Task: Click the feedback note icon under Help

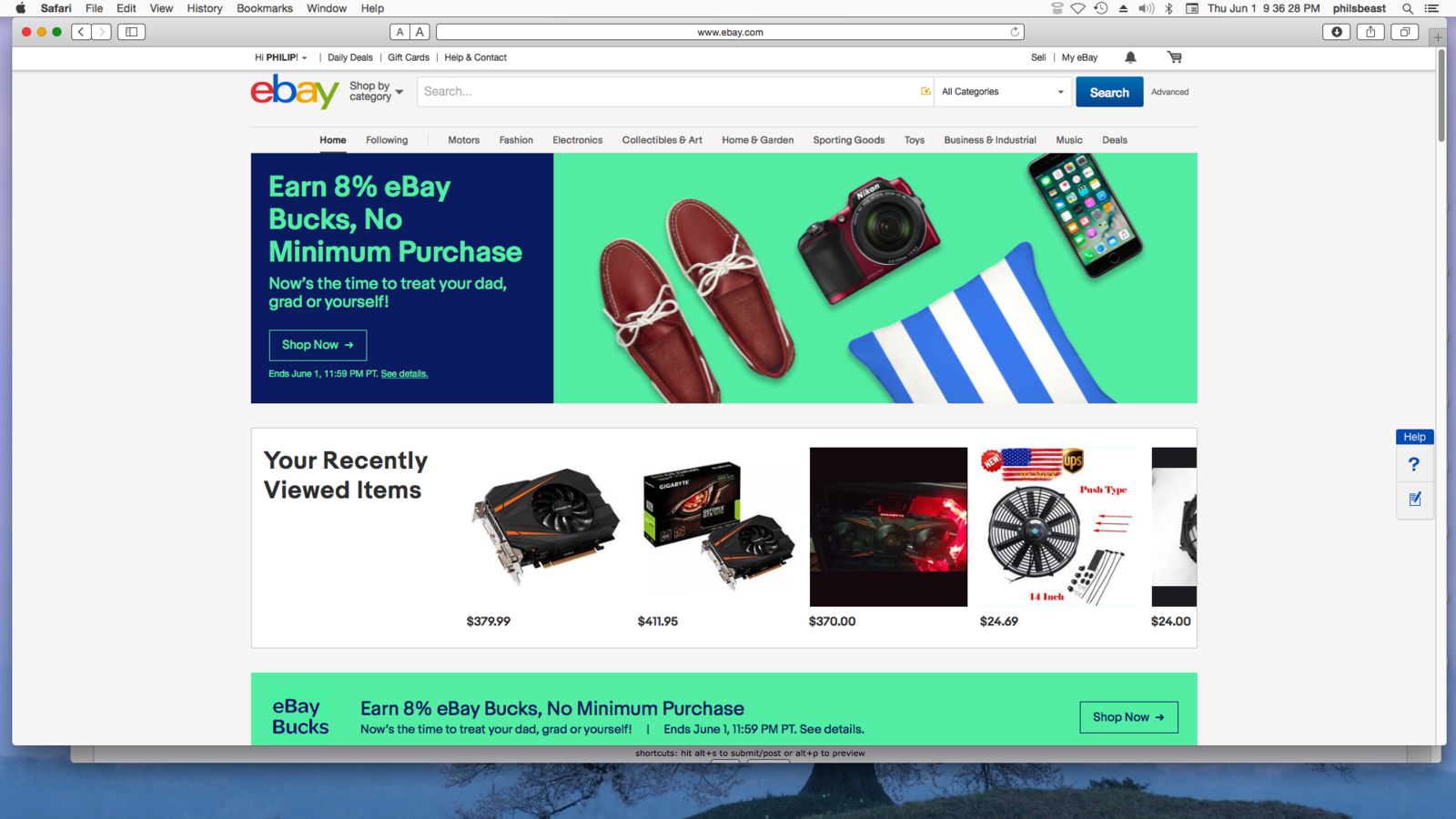Action: [1415, 499]
